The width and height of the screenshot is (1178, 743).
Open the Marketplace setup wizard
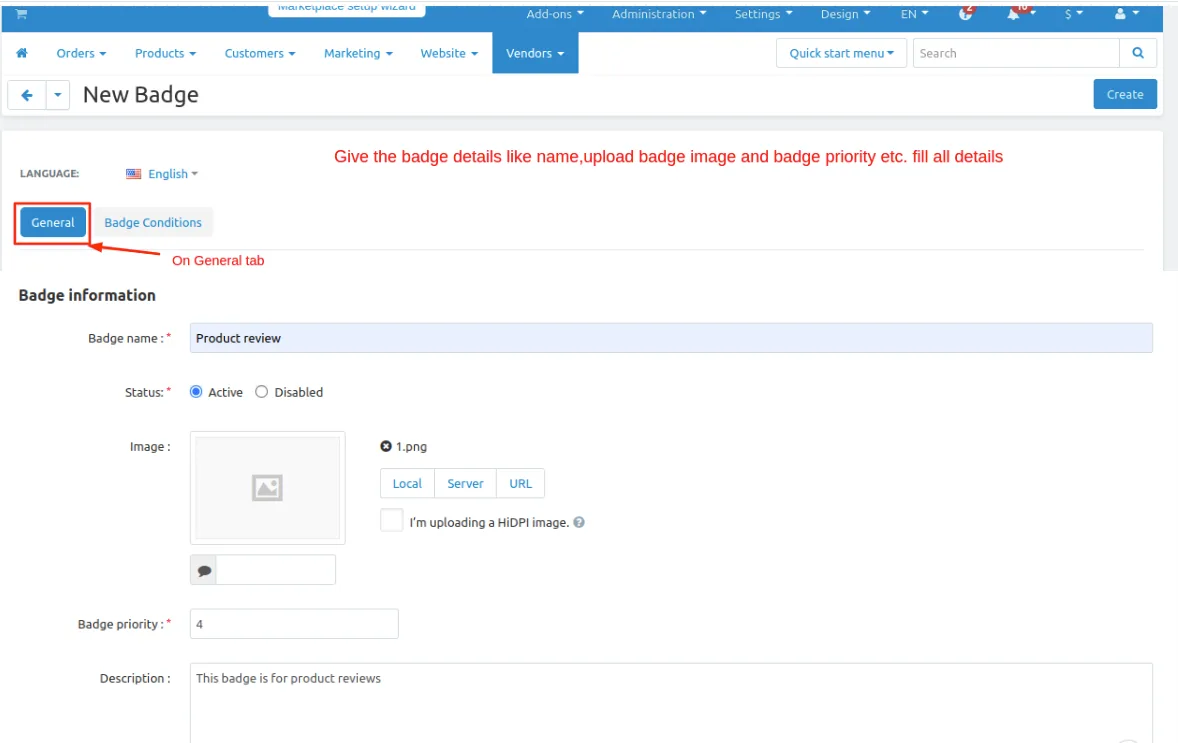point(346,9)
